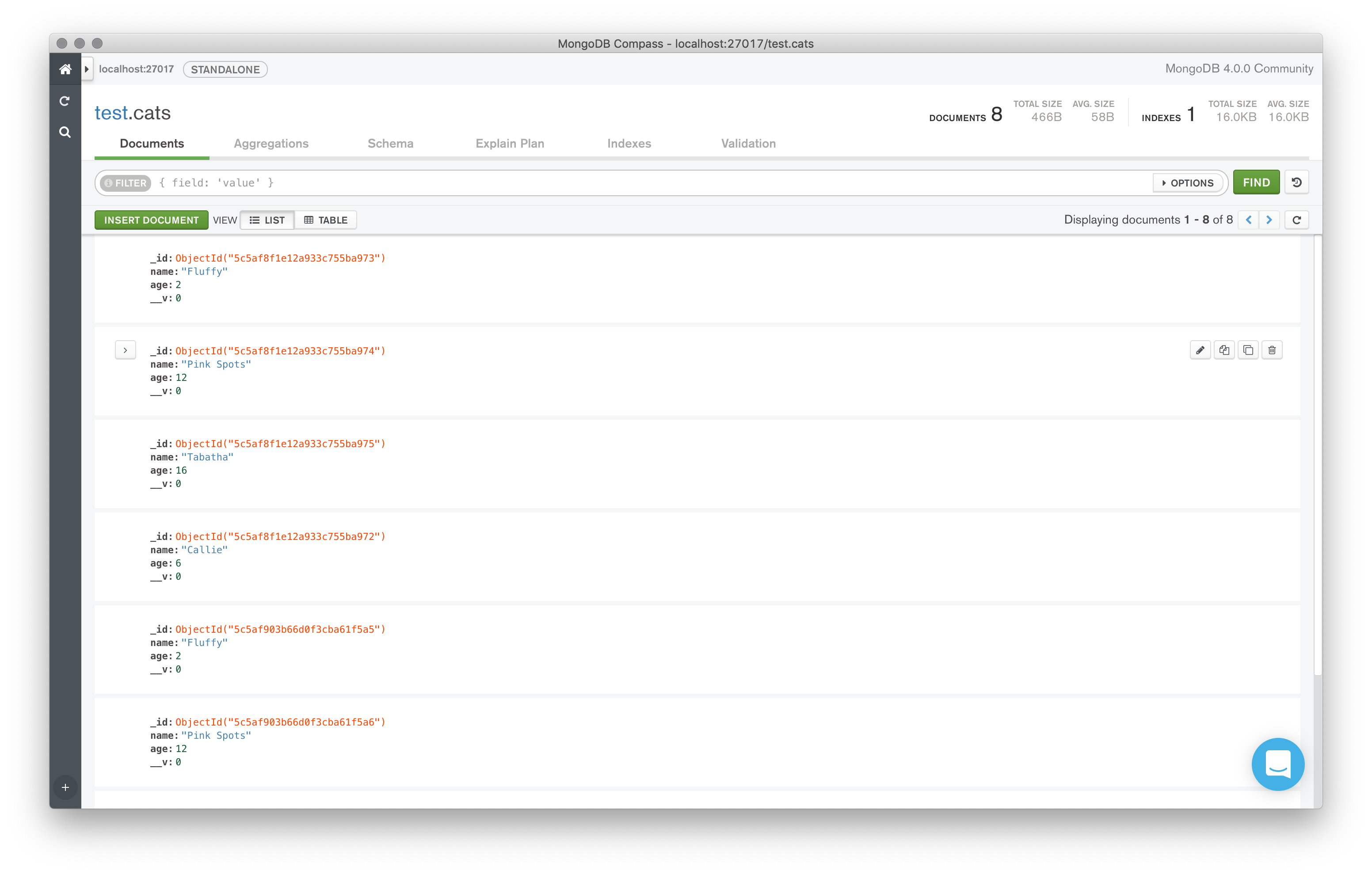Switch to the Indexes tab
This screenshot has height=874, width=1372.
[627, 143]
